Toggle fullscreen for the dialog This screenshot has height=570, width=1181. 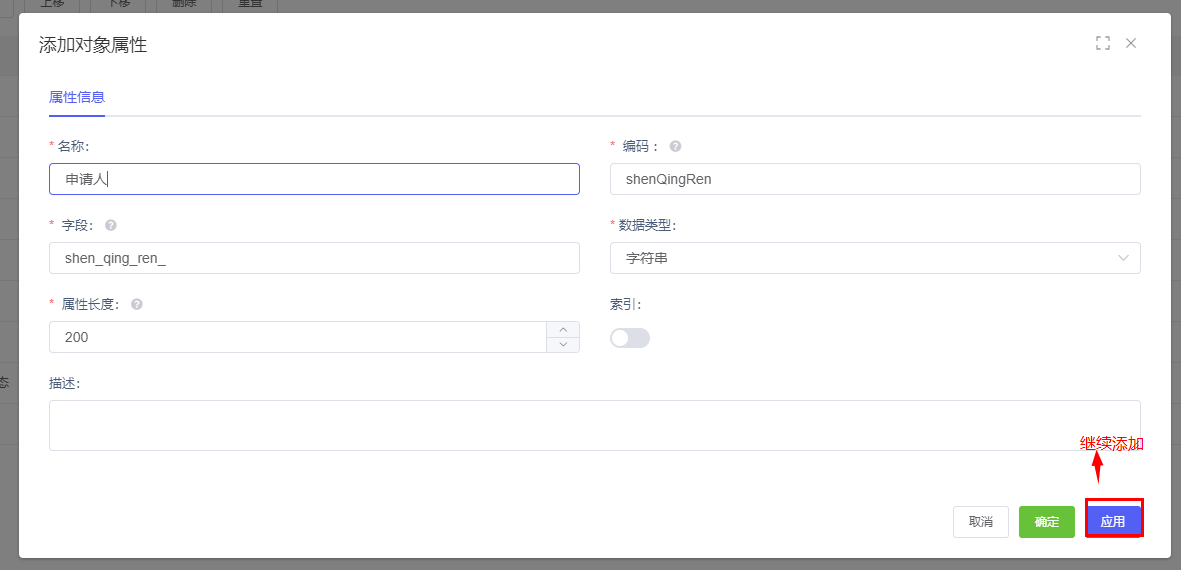(1103, 43)
